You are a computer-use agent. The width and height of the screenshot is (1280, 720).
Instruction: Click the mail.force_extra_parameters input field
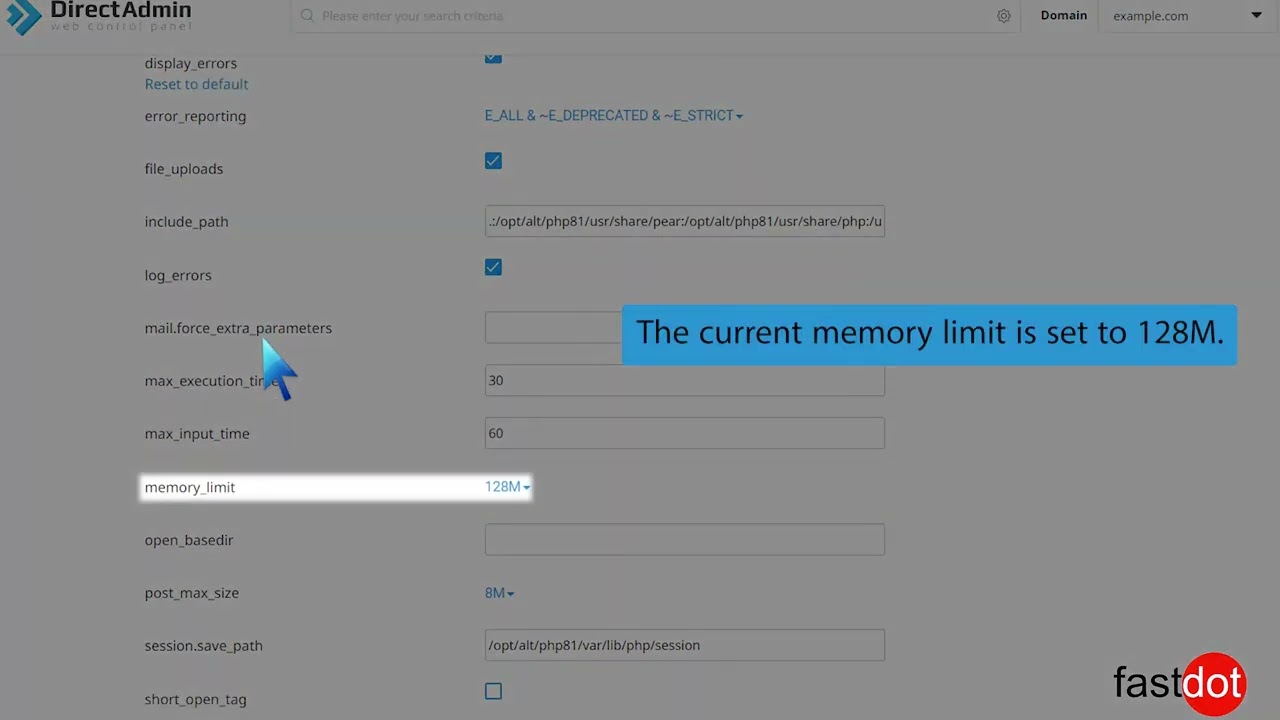pyautogui.click(x=552, y=328)
